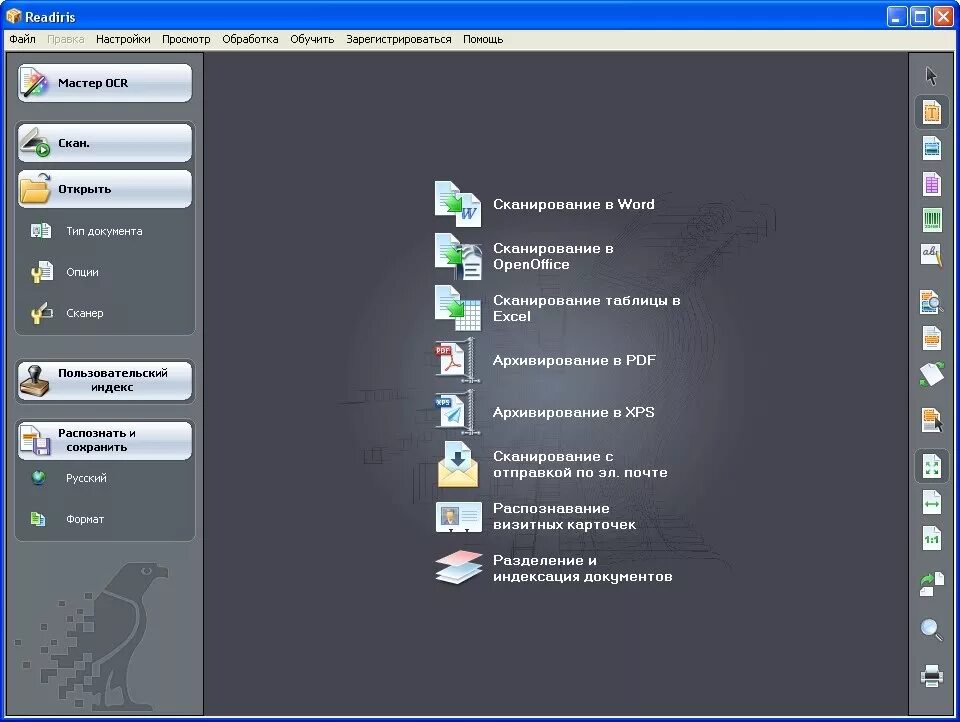Open Опции under the scan section

pos(65,272)
